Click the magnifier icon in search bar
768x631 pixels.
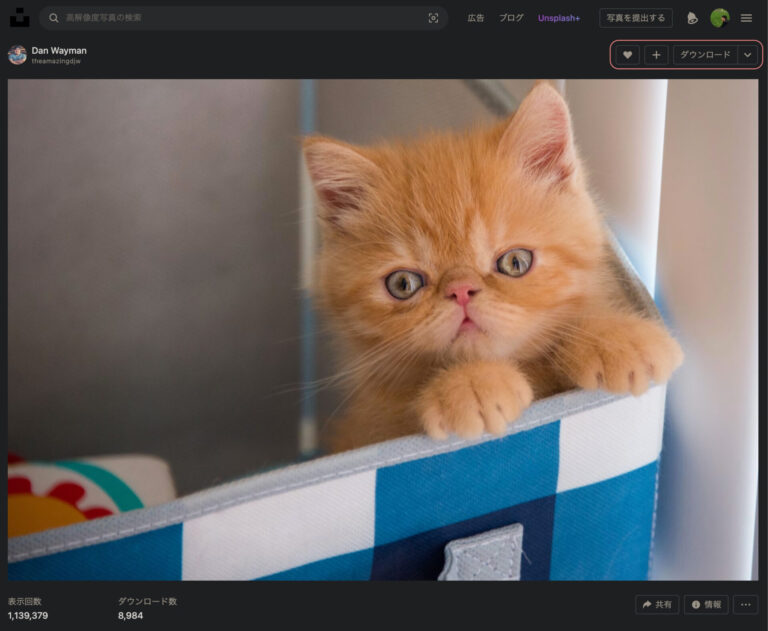[x=53, y=18]
